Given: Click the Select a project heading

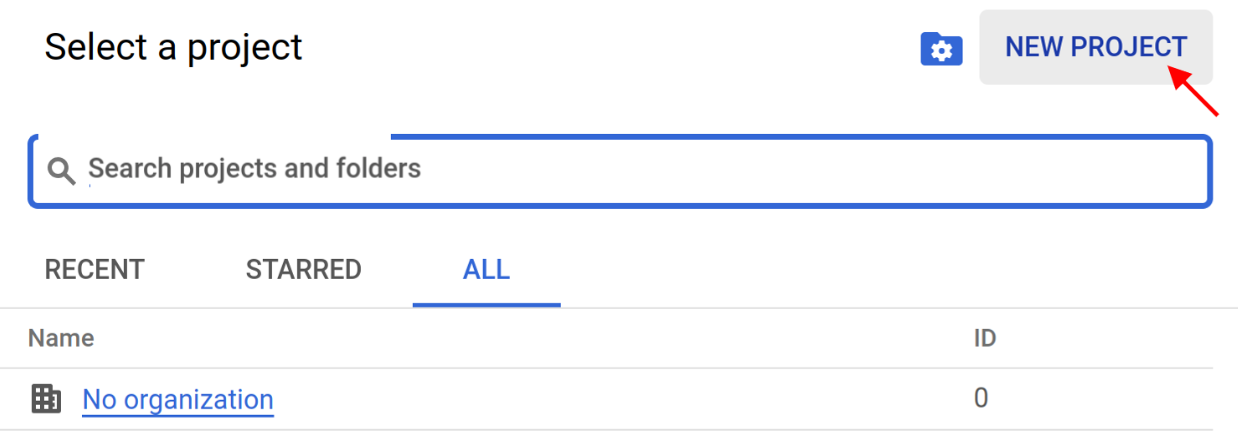Looking at the screenshot, I should point(173,48).
